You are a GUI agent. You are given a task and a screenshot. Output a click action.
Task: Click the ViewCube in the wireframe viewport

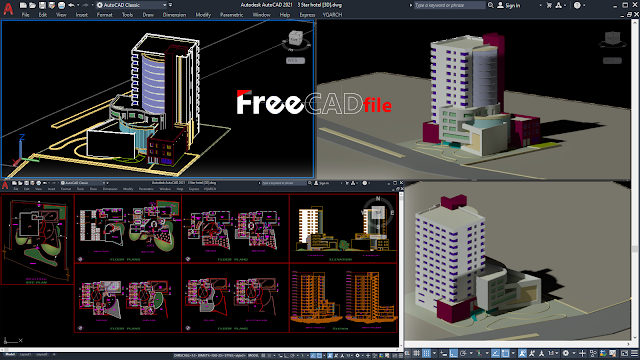click(296, 38)
